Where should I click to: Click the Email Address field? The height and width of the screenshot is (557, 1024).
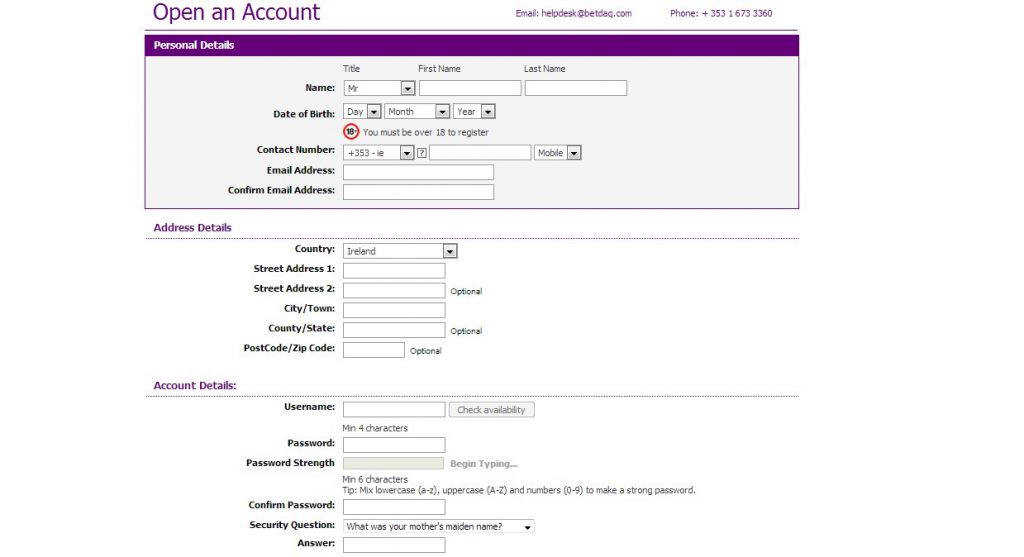(418, 172)
